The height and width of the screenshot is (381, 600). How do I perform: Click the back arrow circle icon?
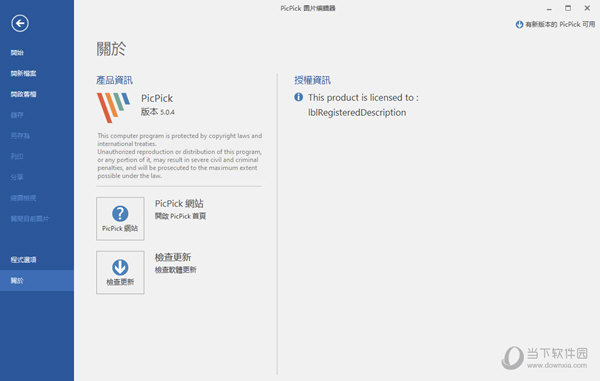point(20,23)
